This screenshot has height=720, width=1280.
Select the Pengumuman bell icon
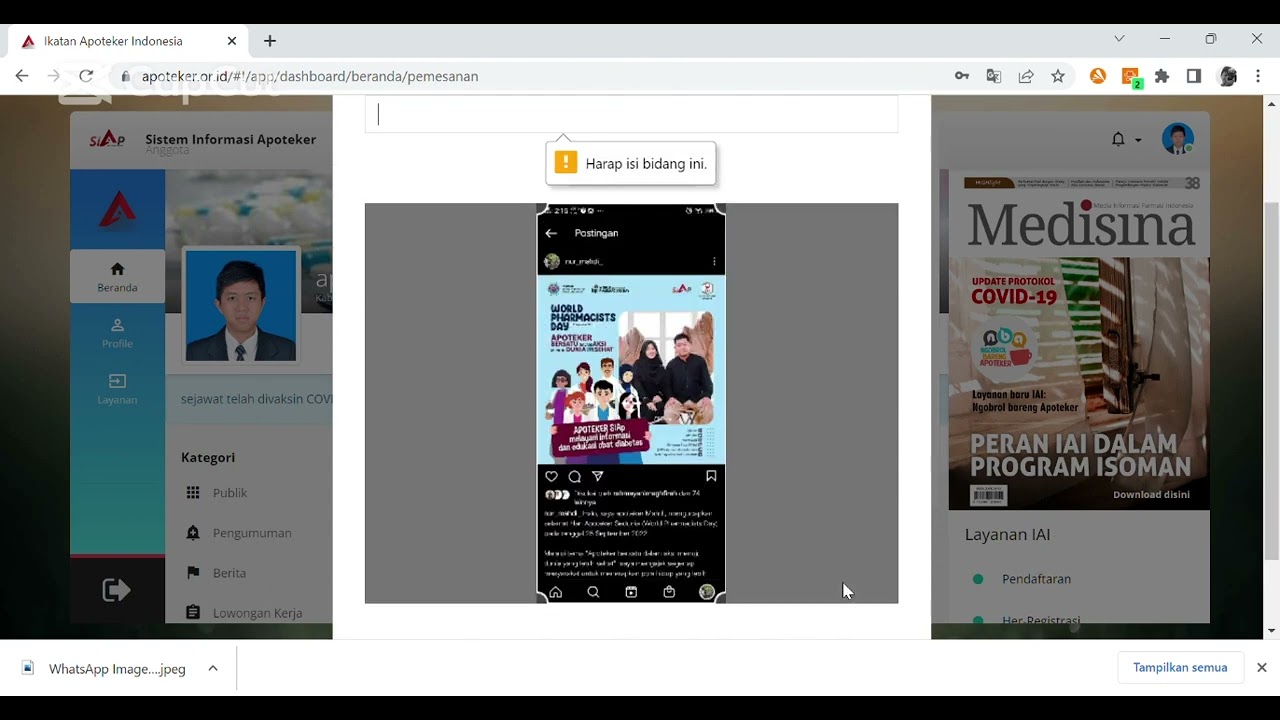tap(193, 533)
